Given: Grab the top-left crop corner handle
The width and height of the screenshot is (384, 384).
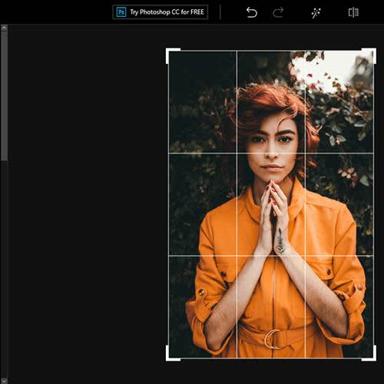Looking at the screenshot, I should (x=173, y=55).
